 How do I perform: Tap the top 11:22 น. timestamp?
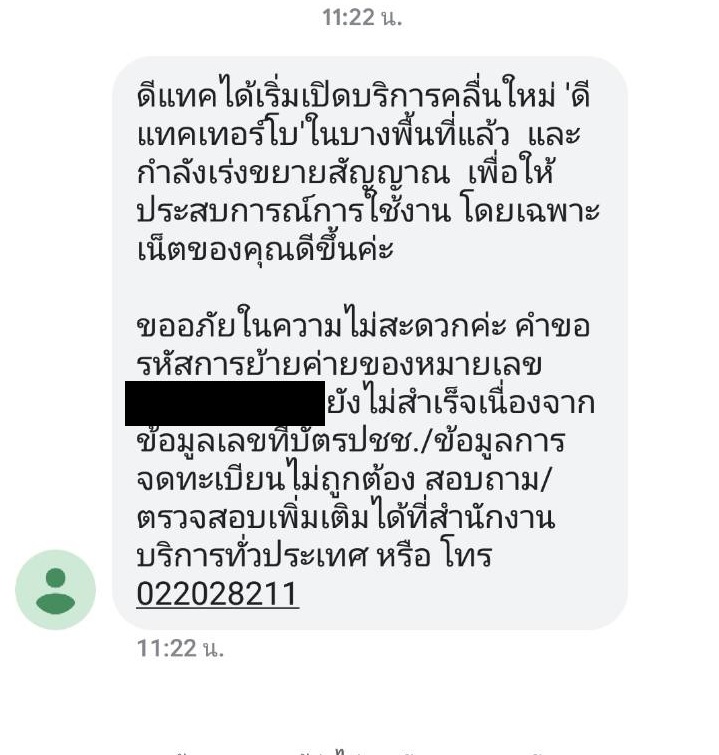[x=362, y=18]
